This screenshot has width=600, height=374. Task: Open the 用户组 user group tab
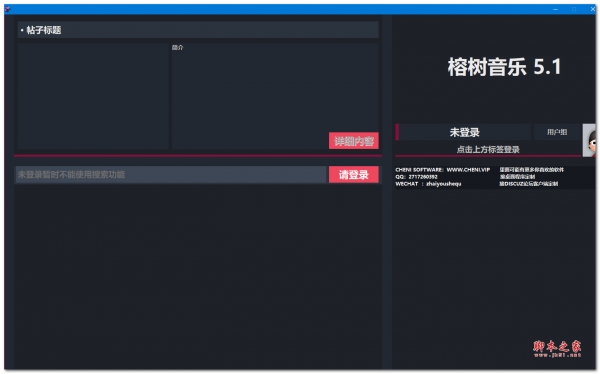click(x=557, y=132)
